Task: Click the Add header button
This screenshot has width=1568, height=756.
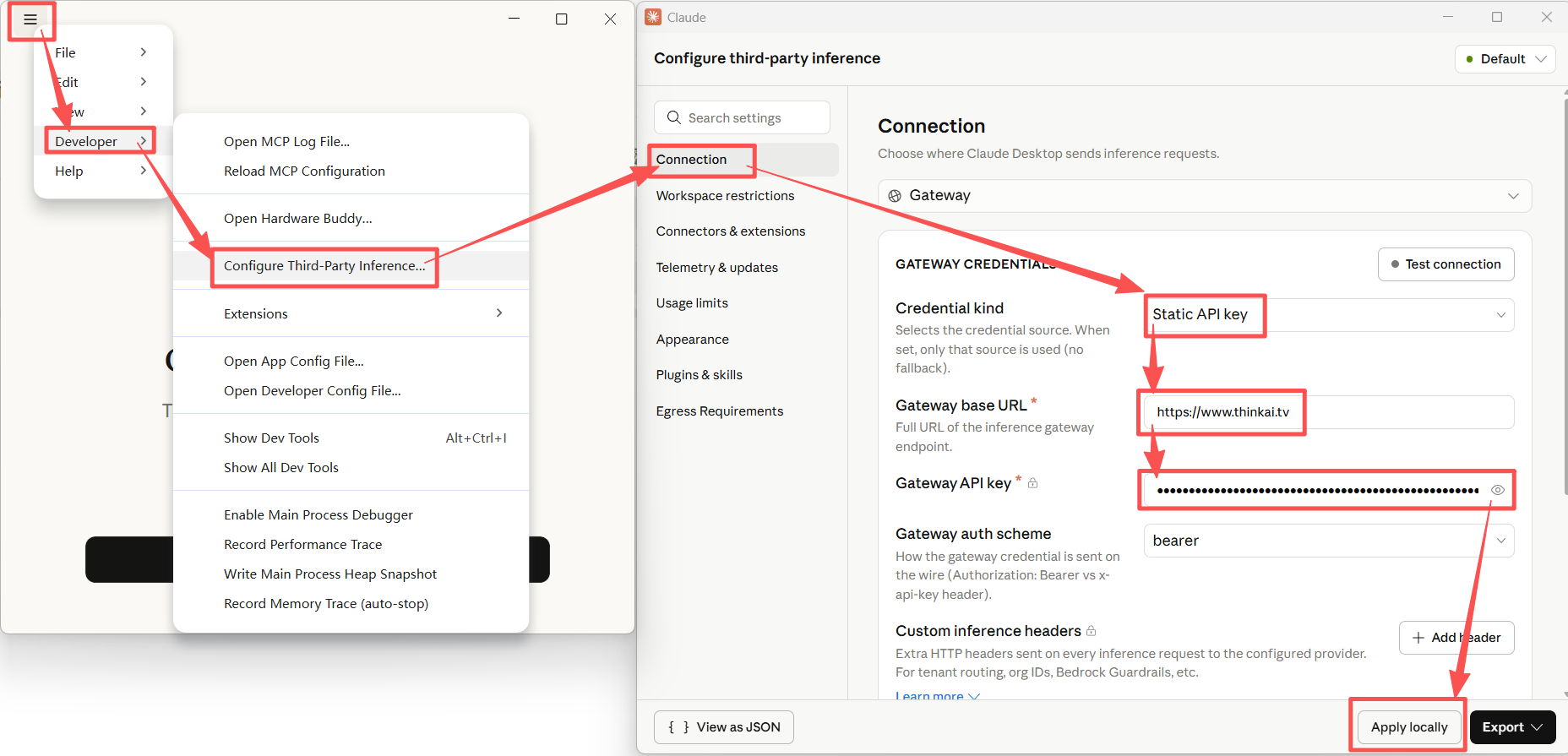Action: [x=1456, y=638]
